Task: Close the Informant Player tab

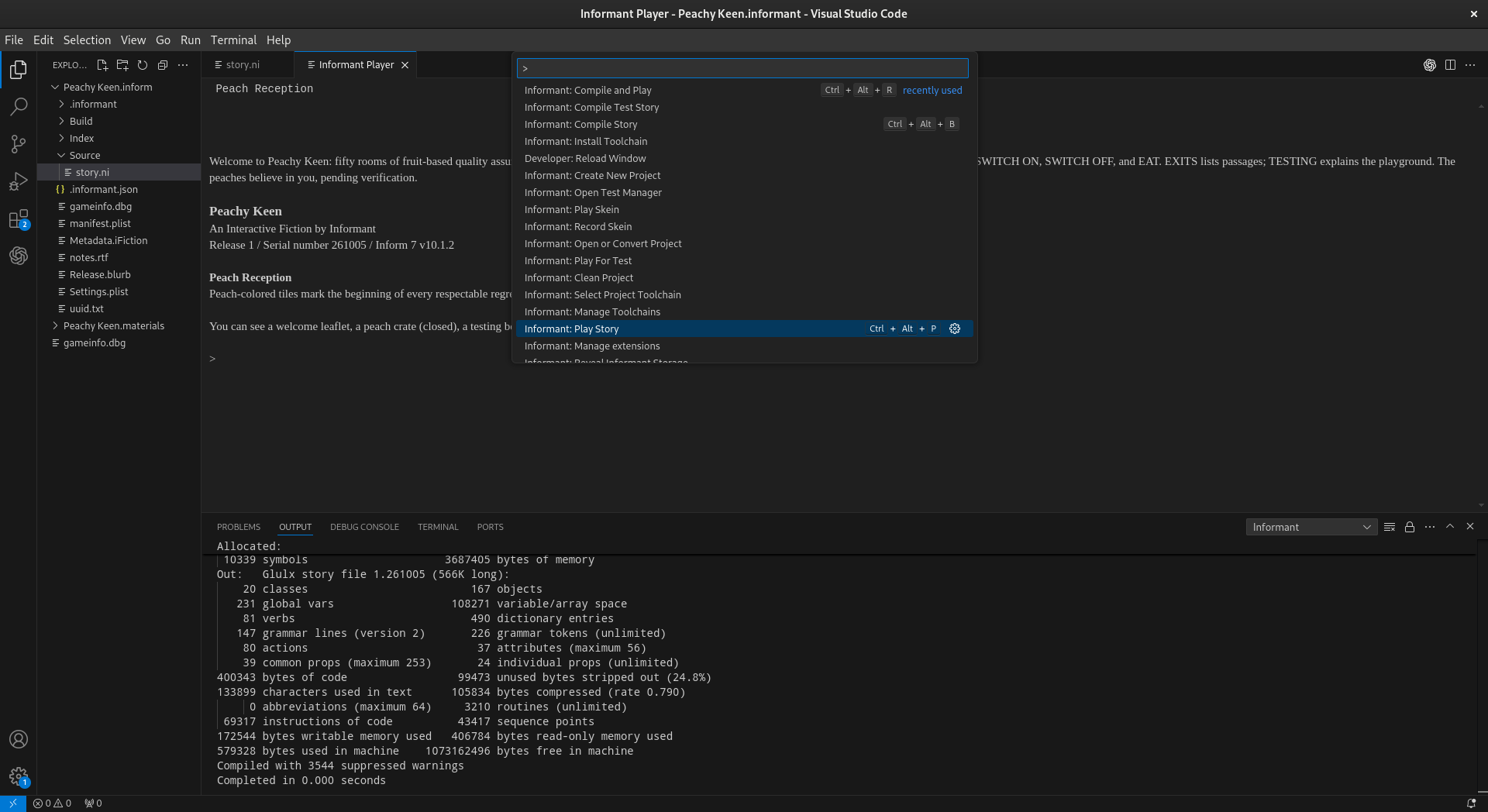Action: [x=405, y=65]
